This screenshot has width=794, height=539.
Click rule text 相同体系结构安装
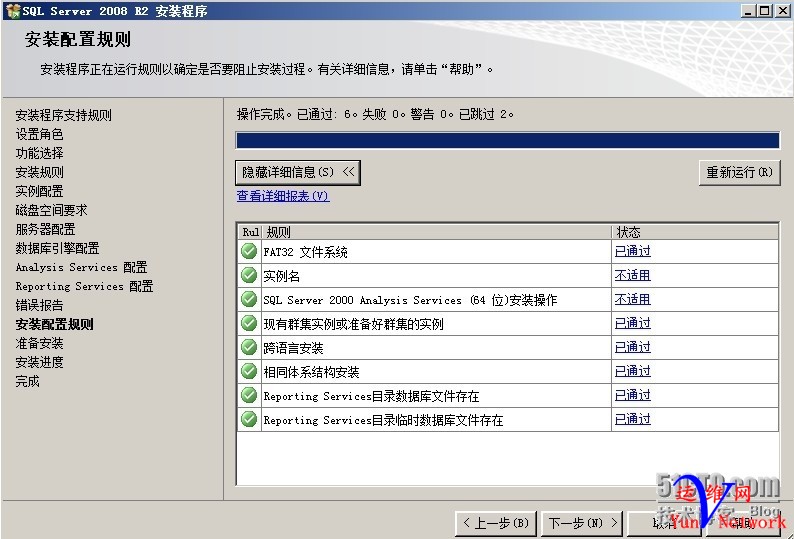(311, 372)
